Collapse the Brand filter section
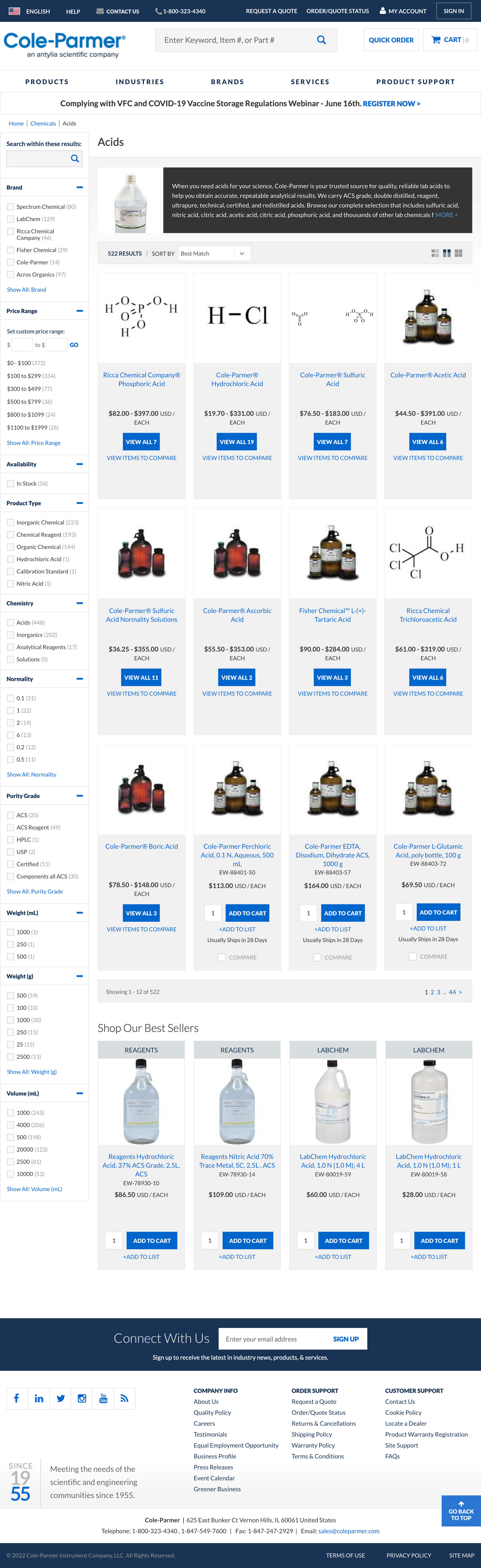 (80, 188)
